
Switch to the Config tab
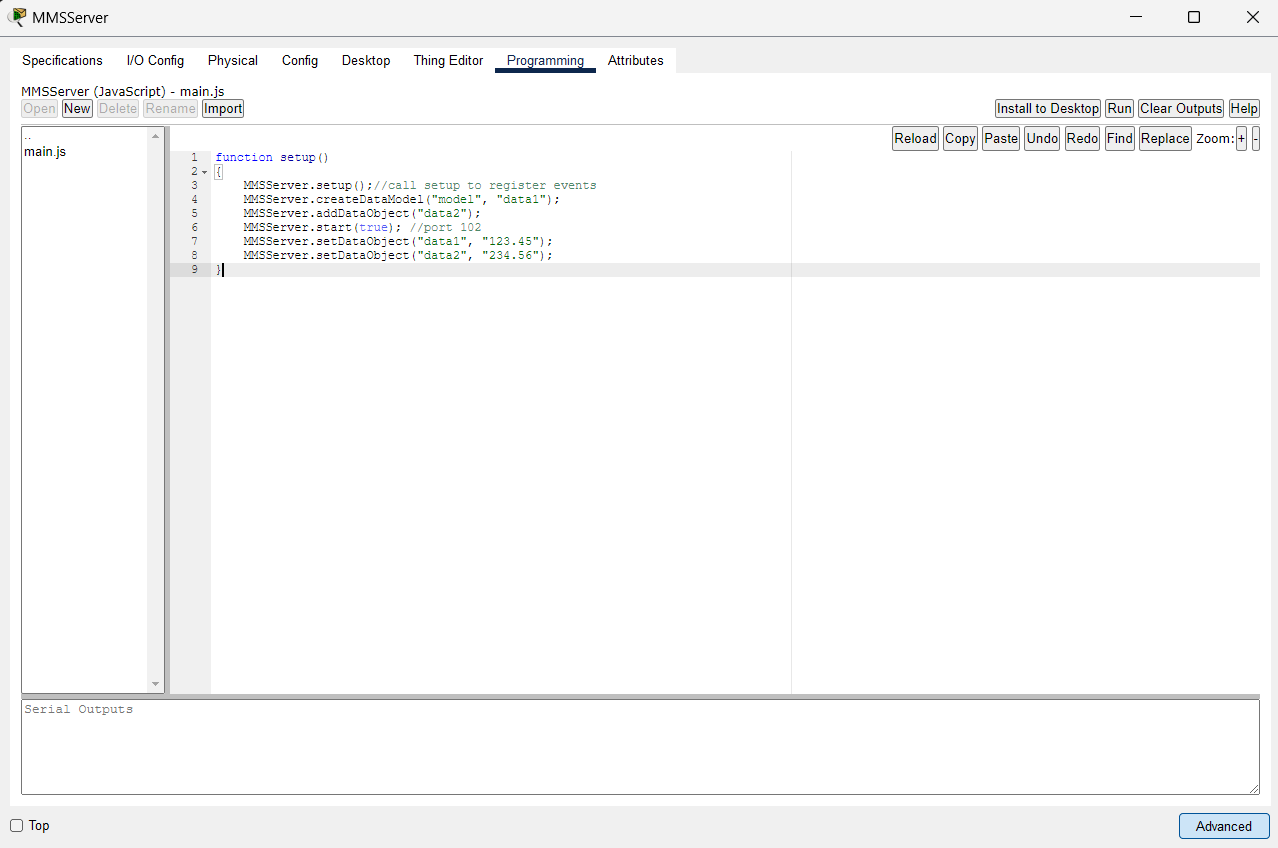pos(299,60)
